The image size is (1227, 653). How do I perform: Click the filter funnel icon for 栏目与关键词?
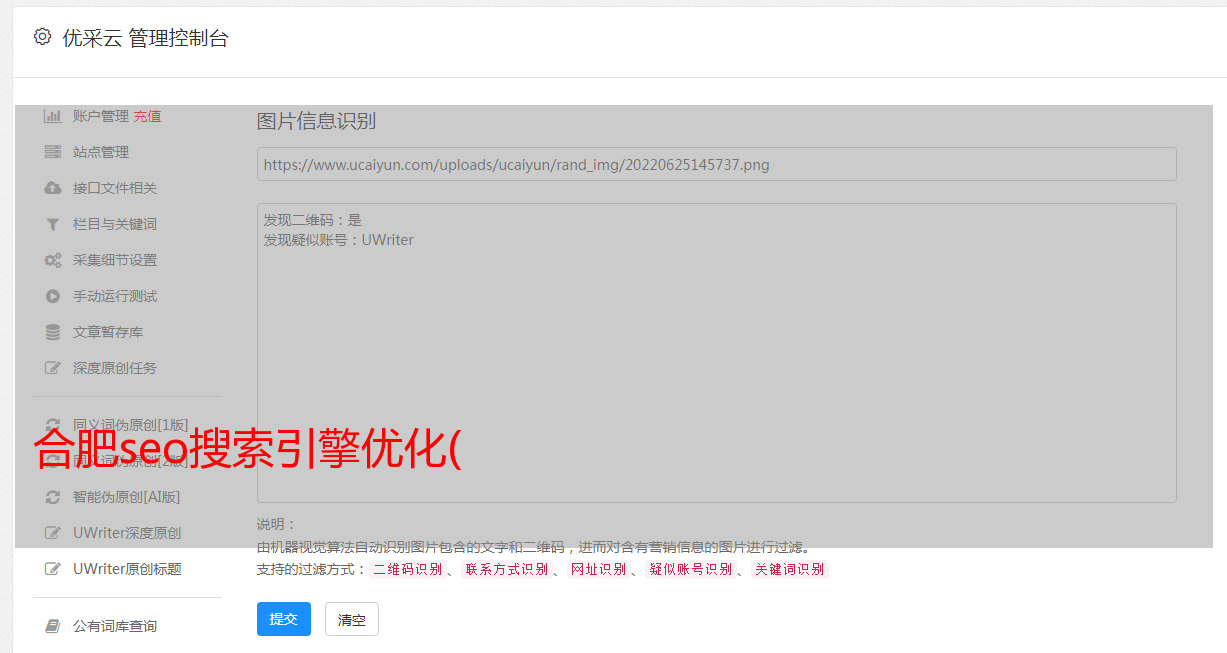point(53,224)
